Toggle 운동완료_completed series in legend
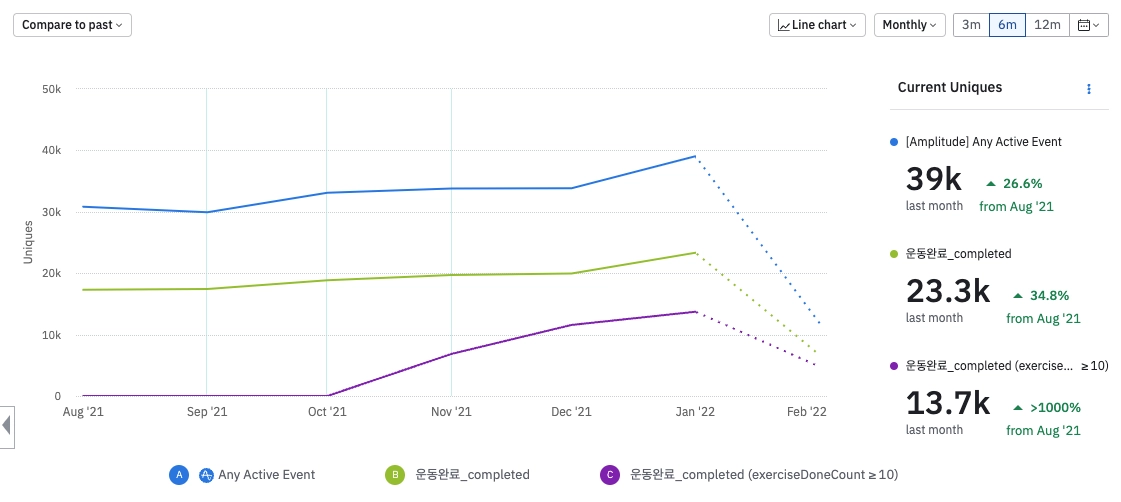This screenshot has width=1121, height=502. pos(472,475)
